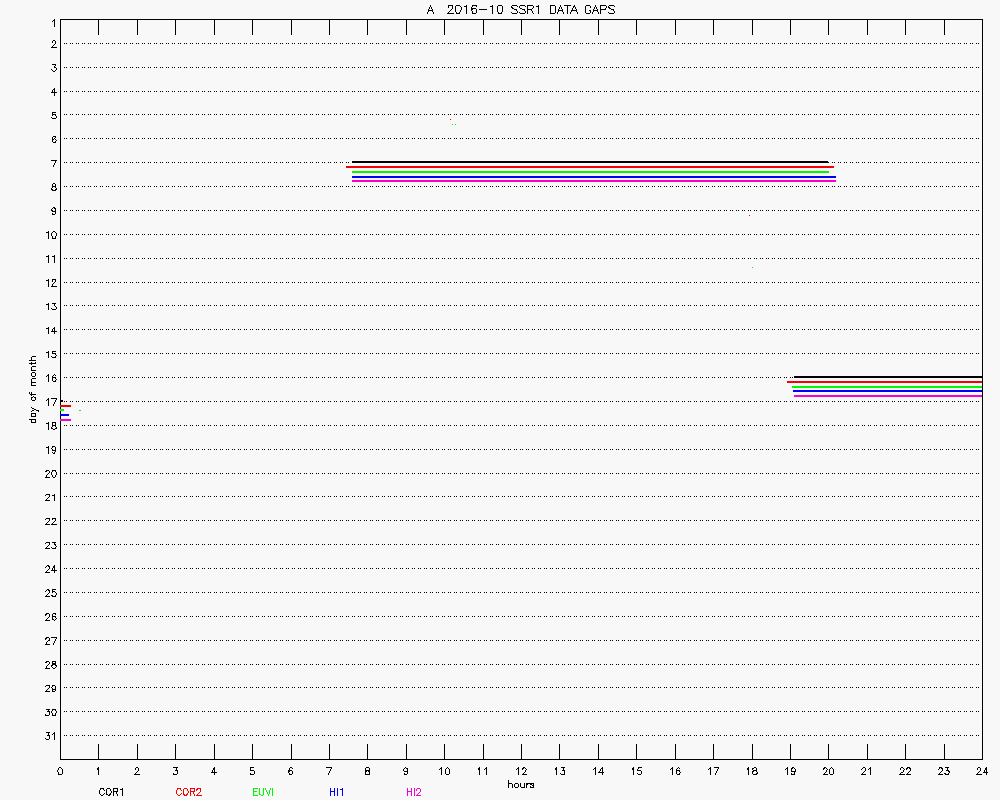Click the hour 0 tick label
Image resolution: width=1000 pixels, height=800 pixels.
(x=60, y=771)
